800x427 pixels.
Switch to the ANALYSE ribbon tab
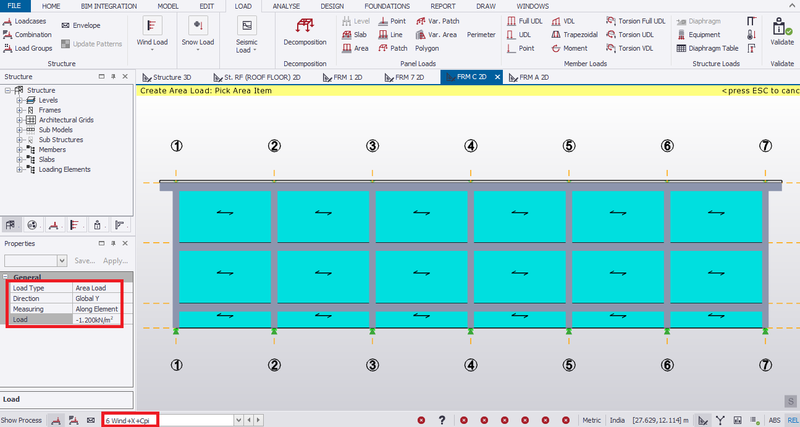tap(286, 6)
